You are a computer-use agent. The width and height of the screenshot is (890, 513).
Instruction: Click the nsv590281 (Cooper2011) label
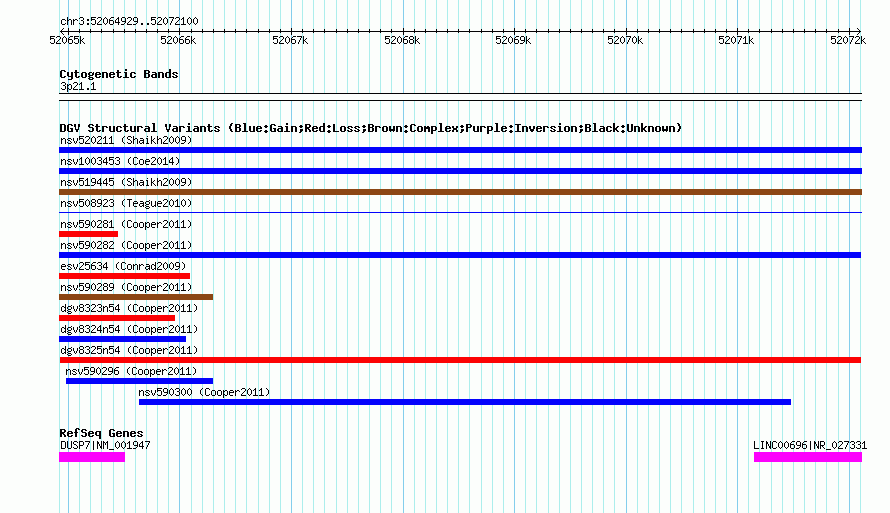click(126, 224)
